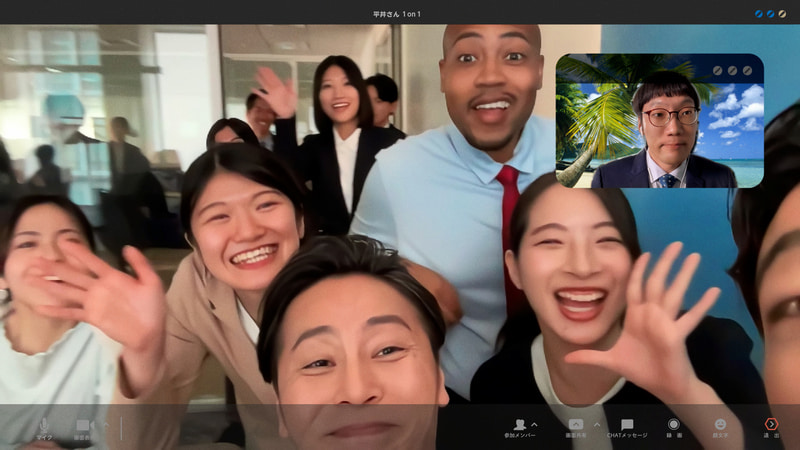Open the CHAT message panel
The width and height of the screenshot is (800, 450).
[x=627, y=425]
